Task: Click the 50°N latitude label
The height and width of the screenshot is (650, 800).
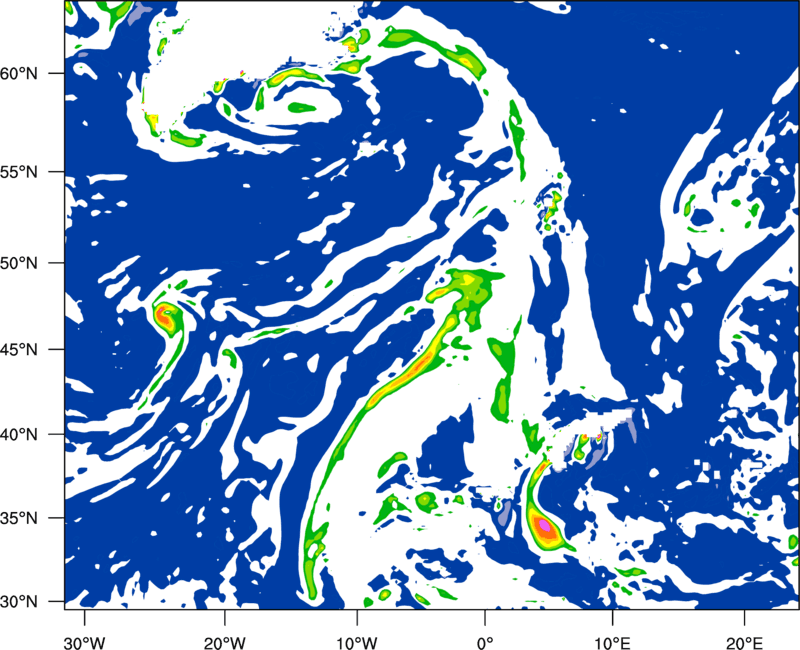Action: [19, 264]
